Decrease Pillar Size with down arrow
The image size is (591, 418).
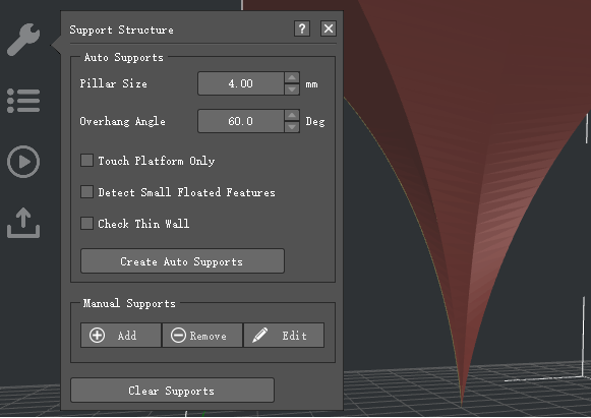(292, 89)
